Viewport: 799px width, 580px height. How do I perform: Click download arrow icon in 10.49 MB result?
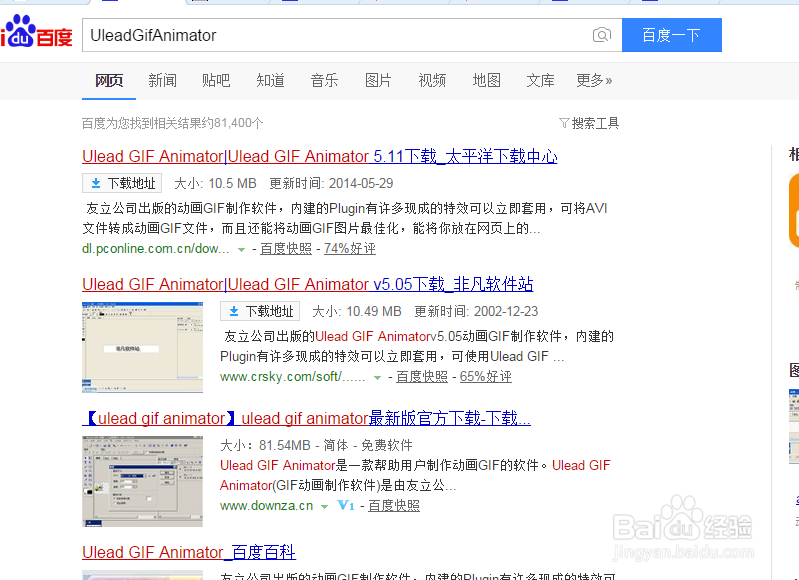233,311
